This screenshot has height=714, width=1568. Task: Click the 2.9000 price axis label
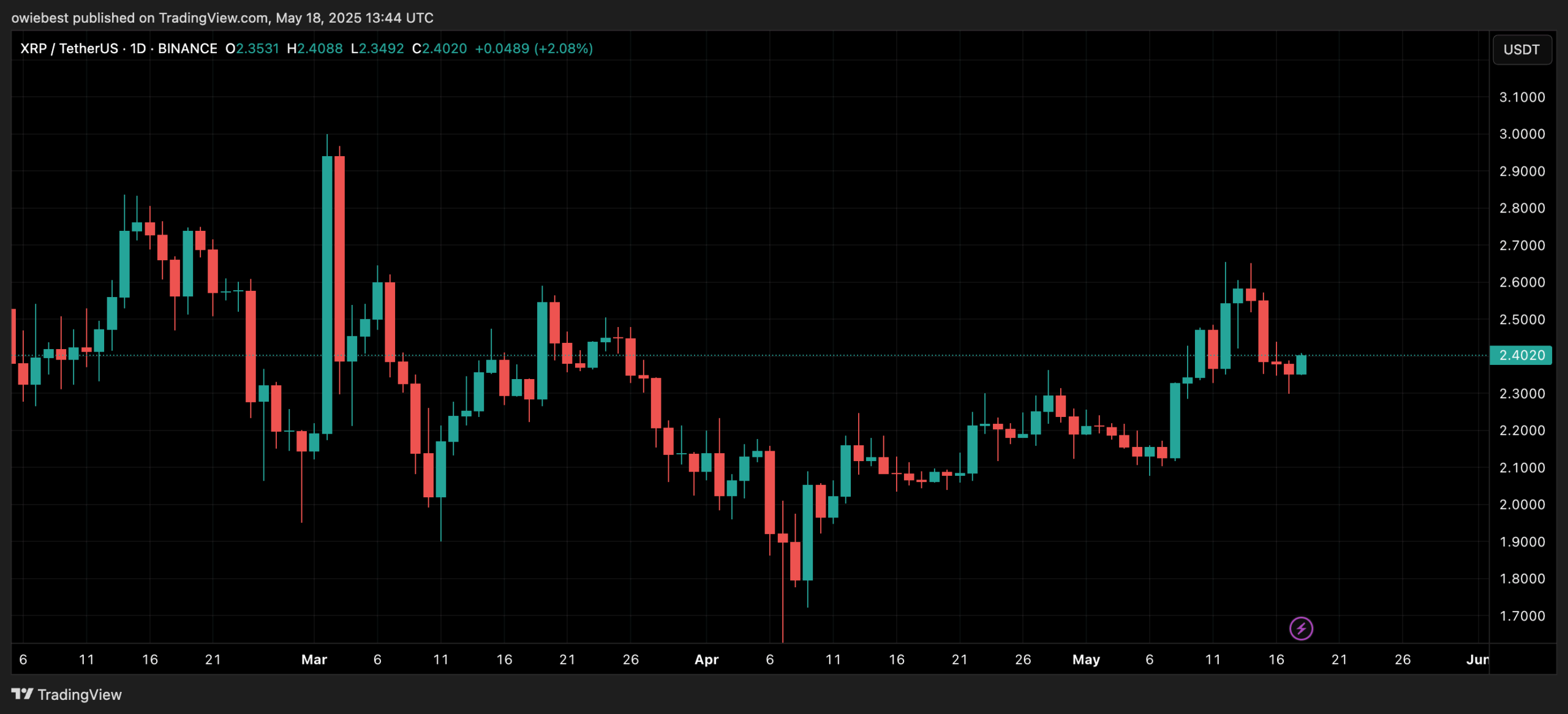pos(1522,171)
